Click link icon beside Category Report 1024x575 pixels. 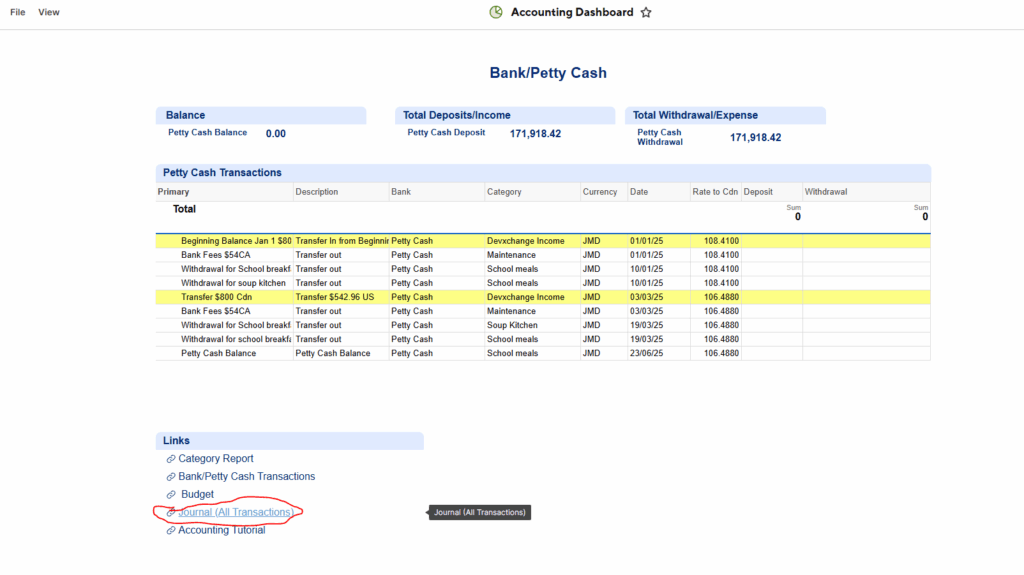[x=171, y=459]
